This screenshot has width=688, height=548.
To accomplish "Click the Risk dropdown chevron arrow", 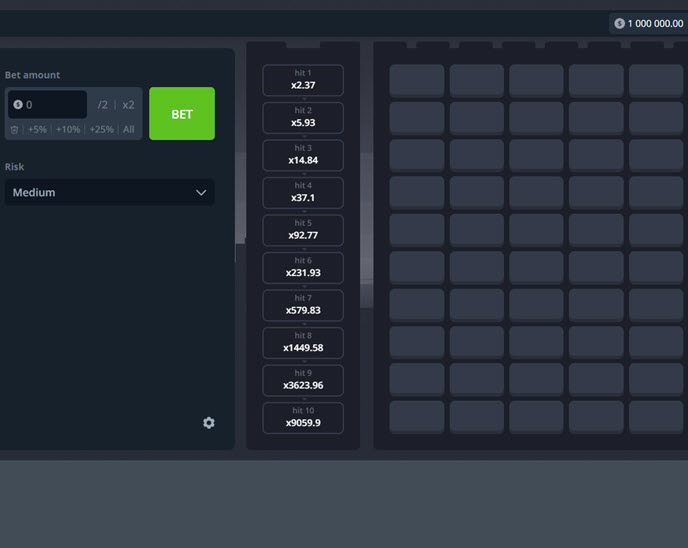I will coord(201,192).
